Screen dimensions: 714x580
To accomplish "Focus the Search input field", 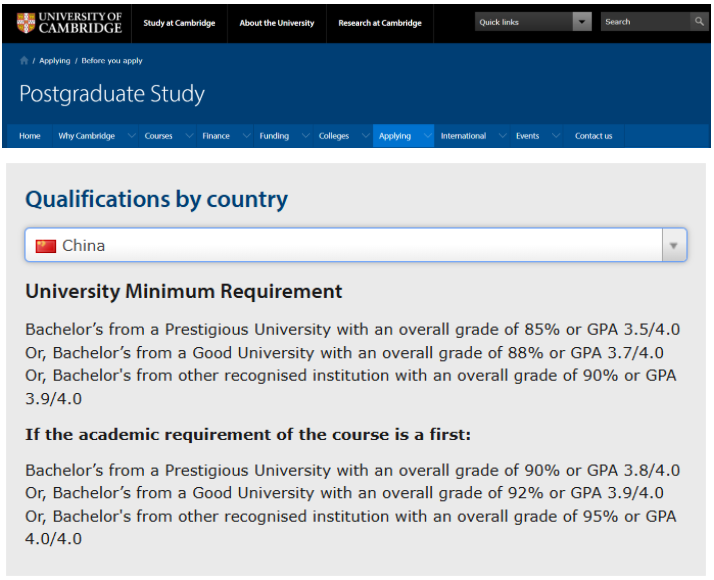I will pos(646,21).
